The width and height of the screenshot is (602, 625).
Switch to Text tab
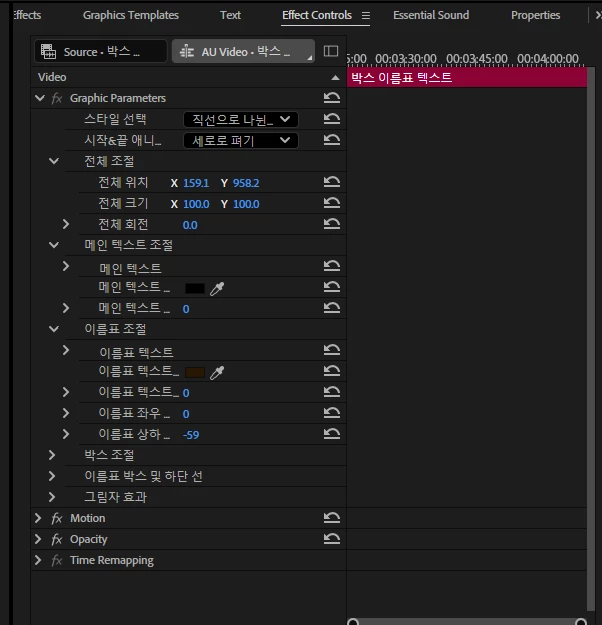(x=230, y=15)
